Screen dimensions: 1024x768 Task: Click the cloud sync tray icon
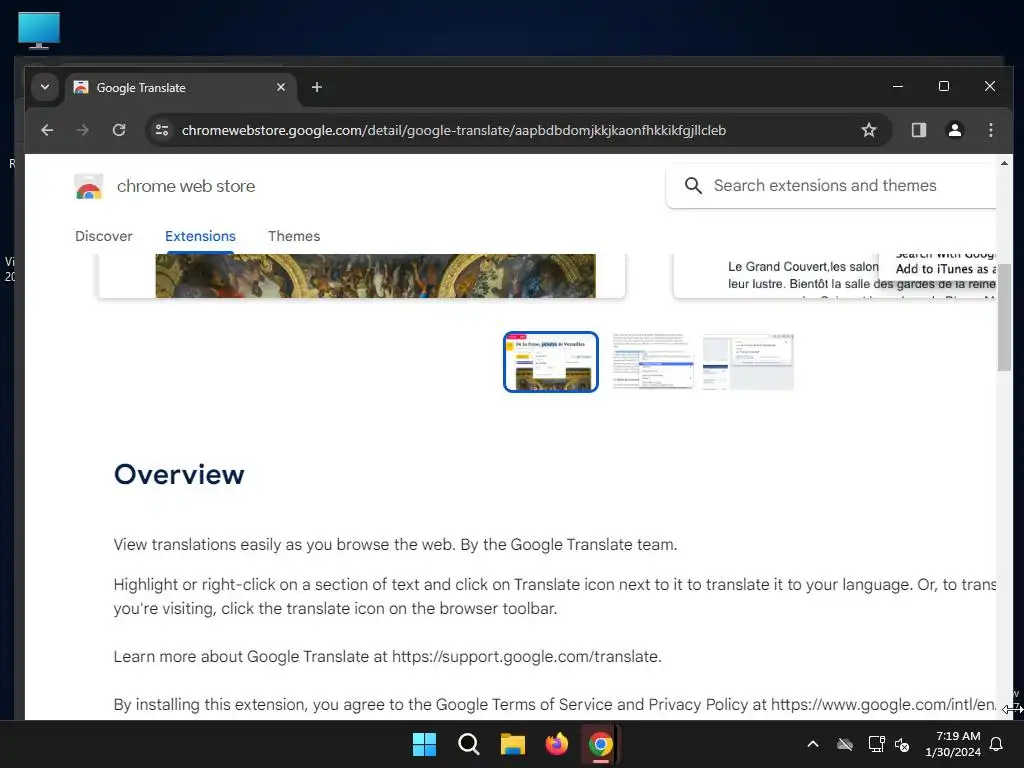coord(845,744)
